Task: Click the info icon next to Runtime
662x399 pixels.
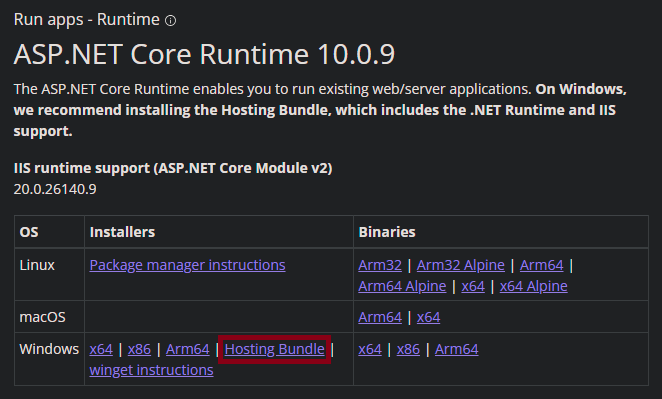Action: coord(170,21)
